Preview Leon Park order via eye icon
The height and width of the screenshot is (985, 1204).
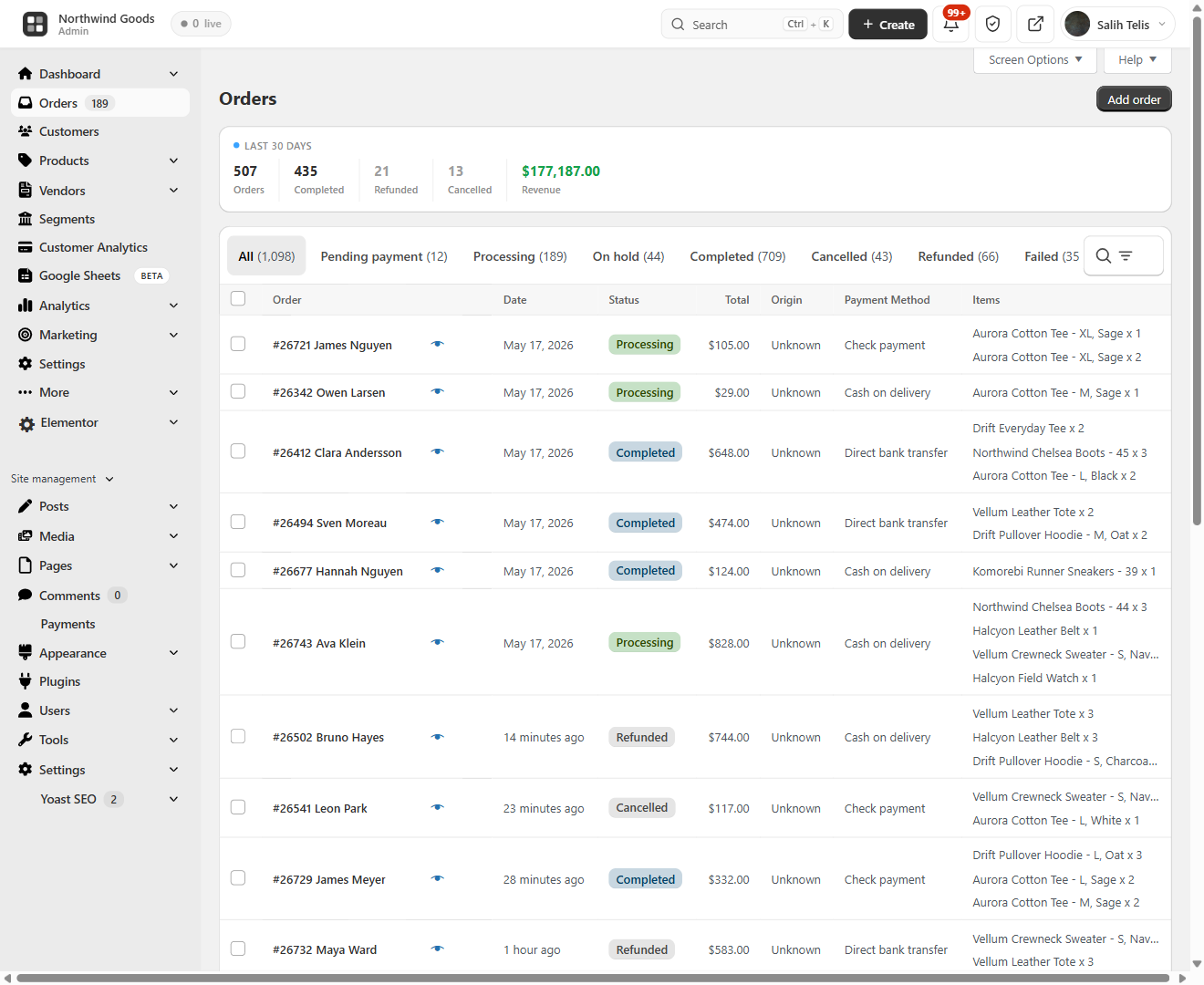click(438, 808)
